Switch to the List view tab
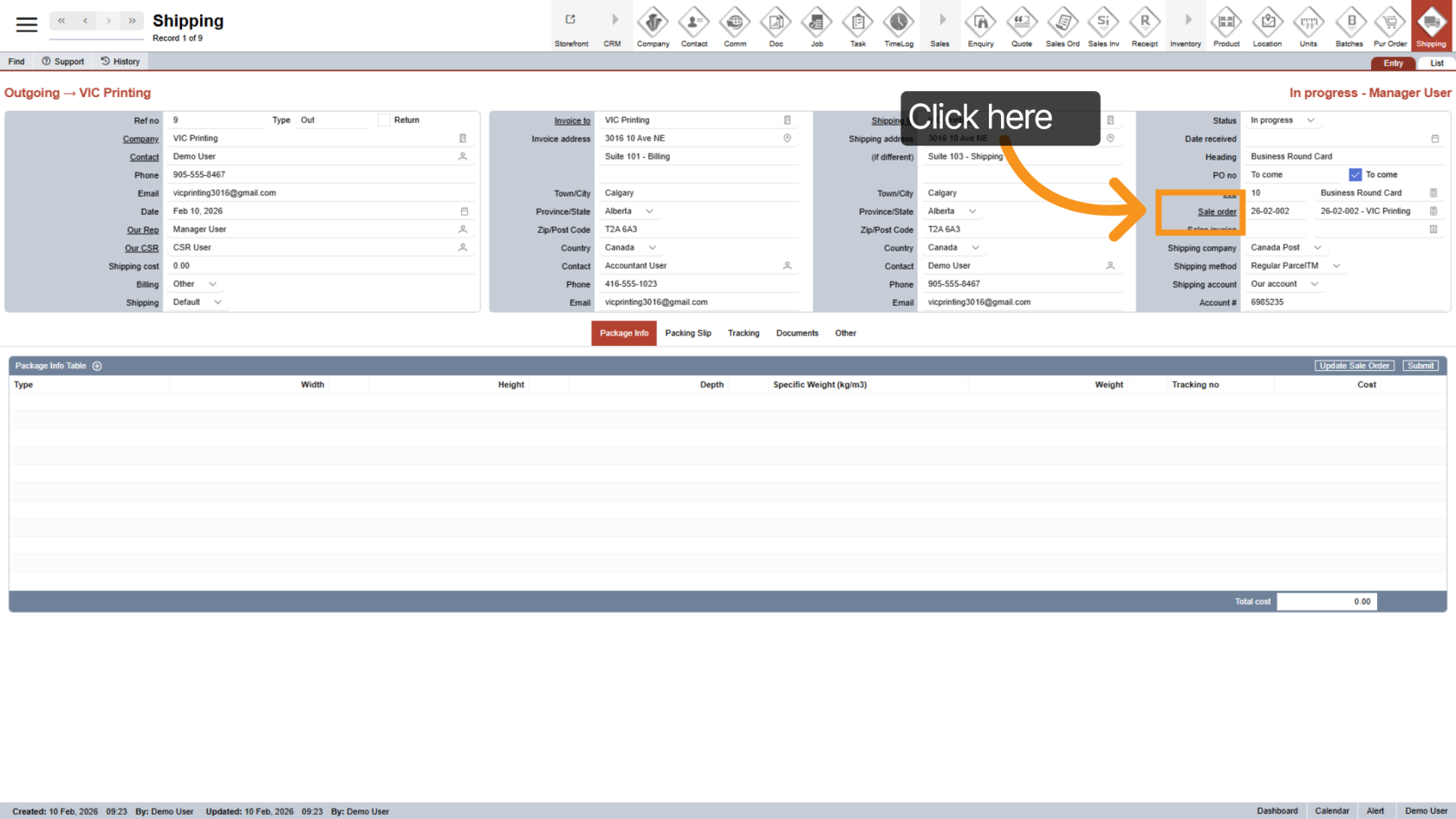Image resolution: width=1456 pixels, height=819 pixels. 1436,63
